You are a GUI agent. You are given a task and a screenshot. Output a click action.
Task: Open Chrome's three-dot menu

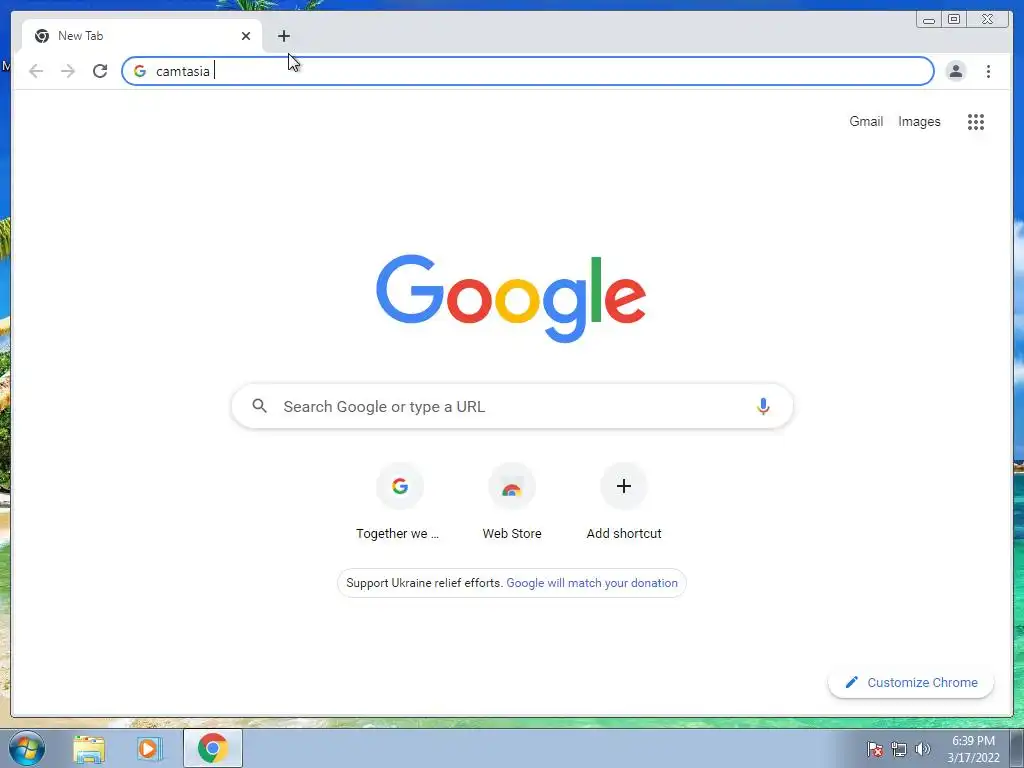pyautogui.click(x=988, y=71)
